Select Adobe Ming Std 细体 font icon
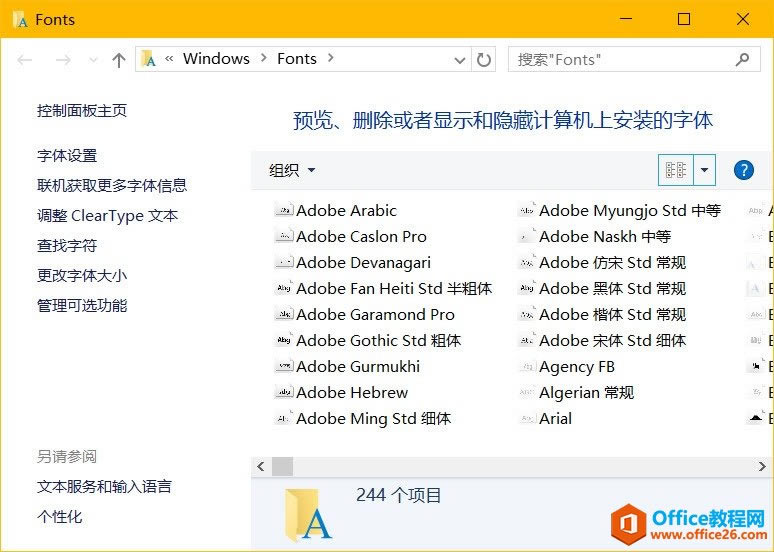774x552 pixels. [284, 418]
